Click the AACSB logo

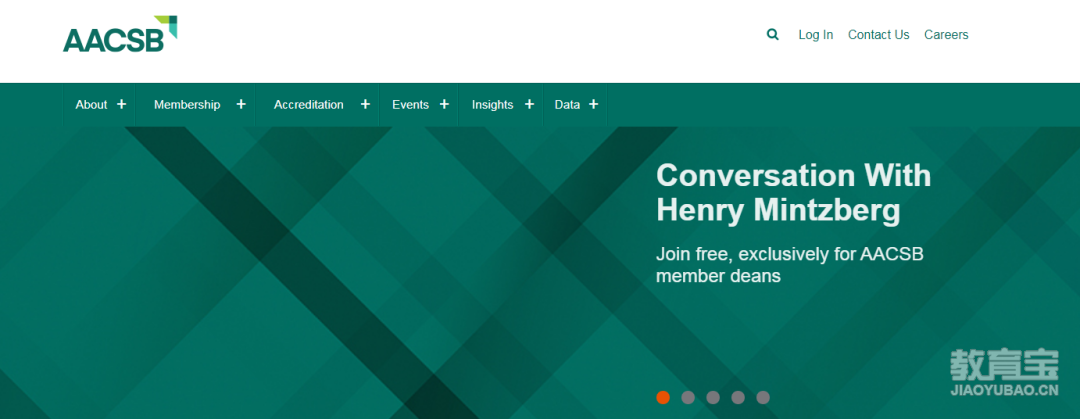coord(120,34)
